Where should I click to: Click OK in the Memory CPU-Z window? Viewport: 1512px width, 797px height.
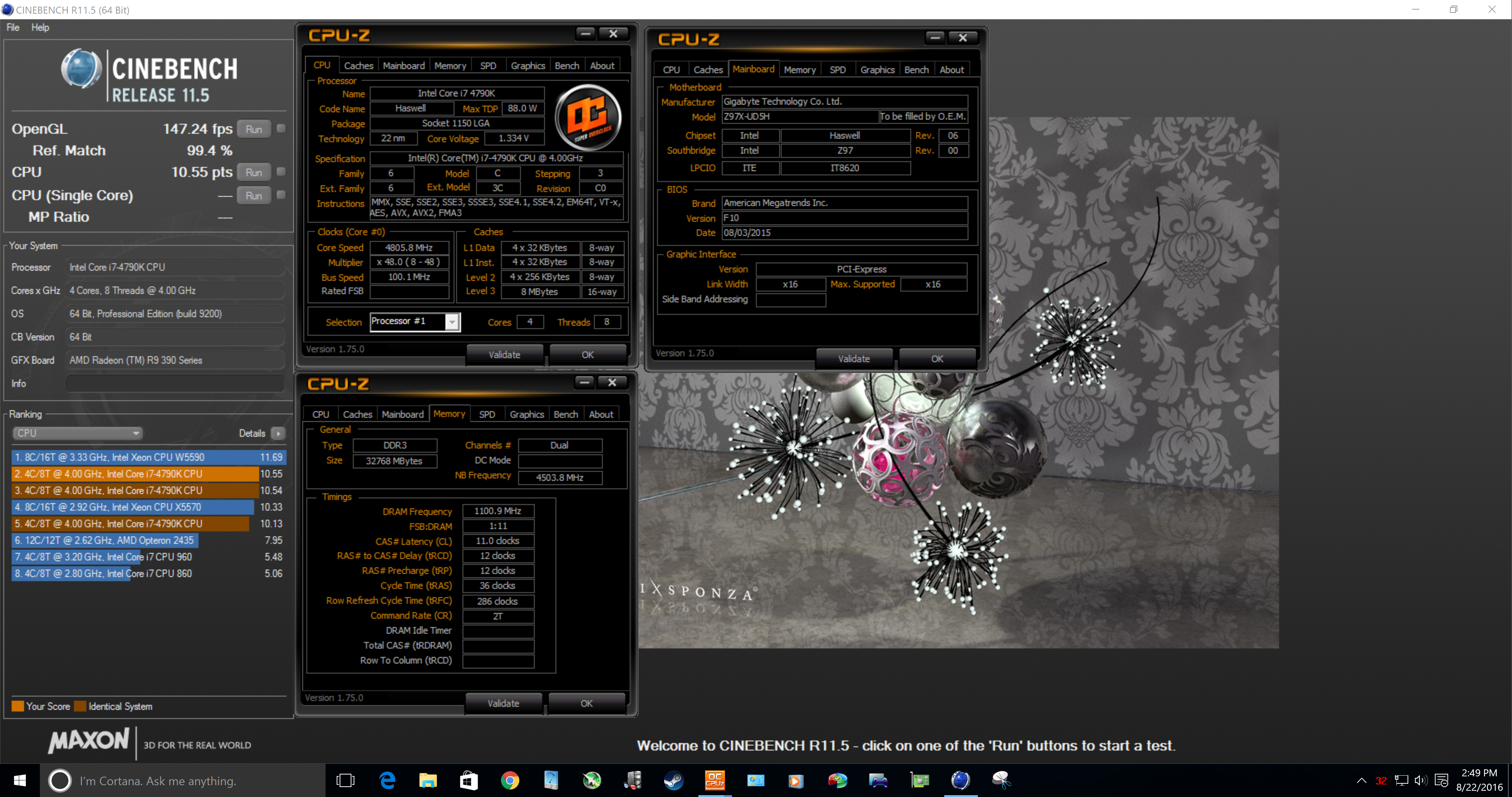click(586, 703)
